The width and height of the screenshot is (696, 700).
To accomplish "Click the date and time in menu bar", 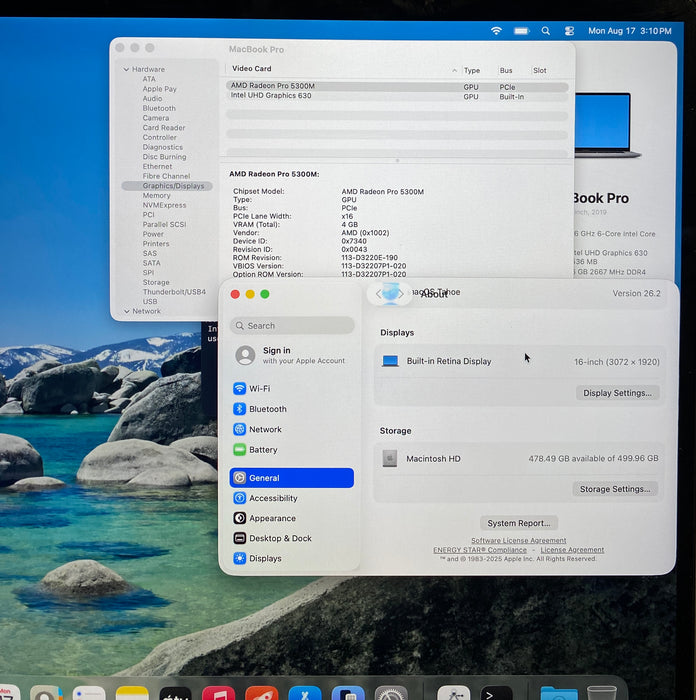I will pos(629,31).
